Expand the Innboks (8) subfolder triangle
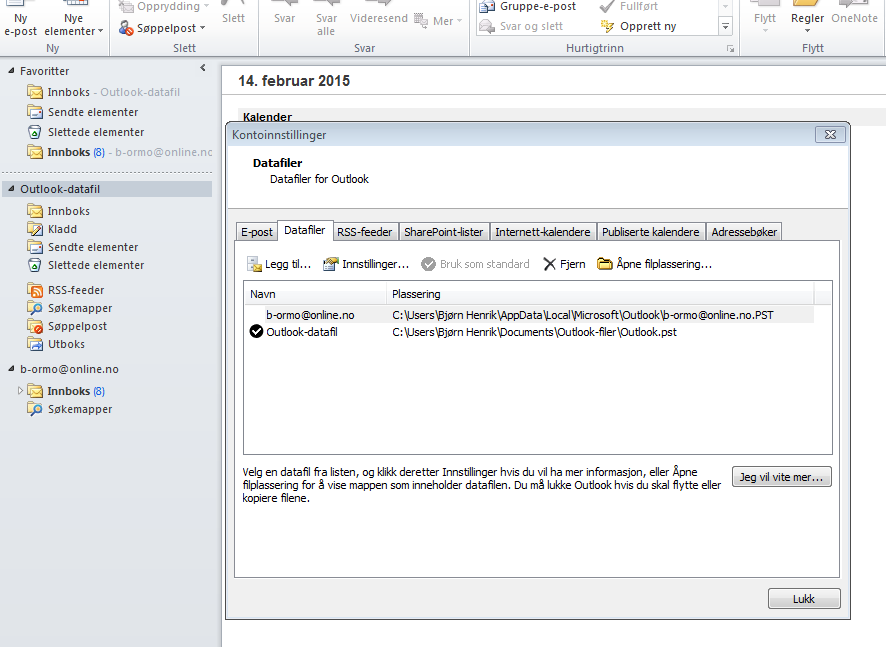 [20, 390]
